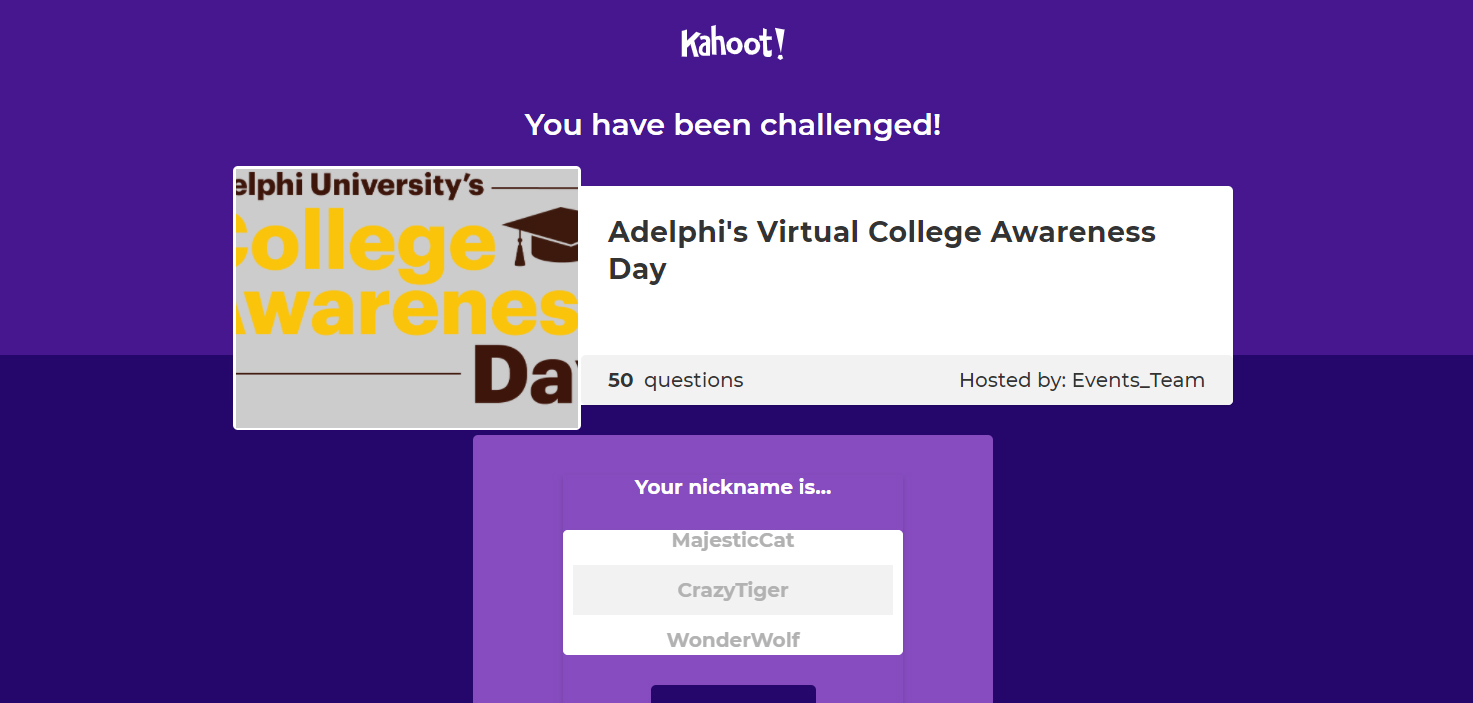Viewport: 1473px width, 703px height.
Task: Select the MajesticCat nickname option
Action: click(733, 540)
